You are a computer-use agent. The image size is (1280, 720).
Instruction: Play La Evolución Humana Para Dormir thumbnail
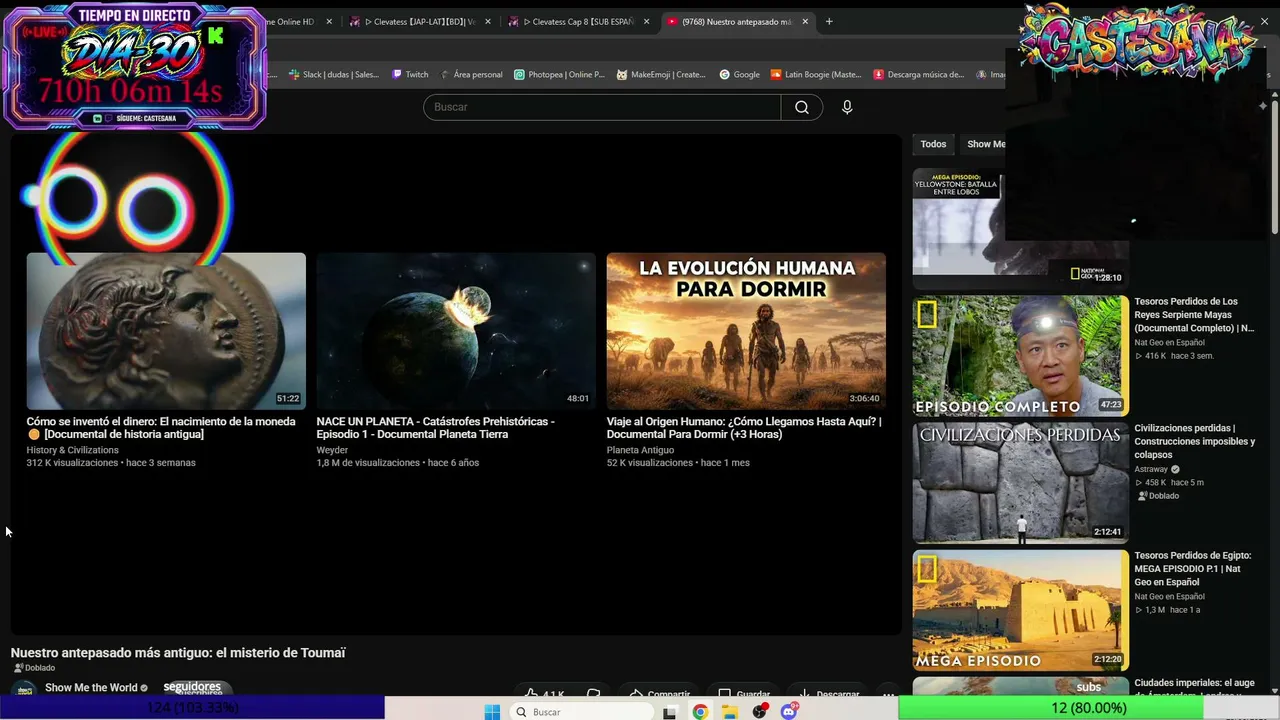746,331
